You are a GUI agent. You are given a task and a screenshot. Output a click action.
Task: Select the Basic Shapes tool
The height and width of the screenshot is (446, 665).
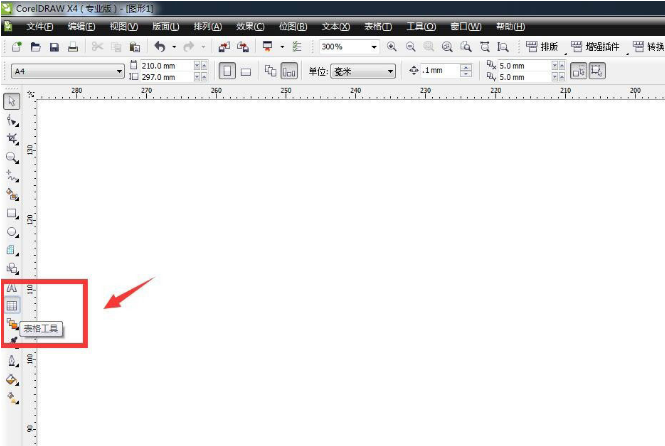coord(12,268)
